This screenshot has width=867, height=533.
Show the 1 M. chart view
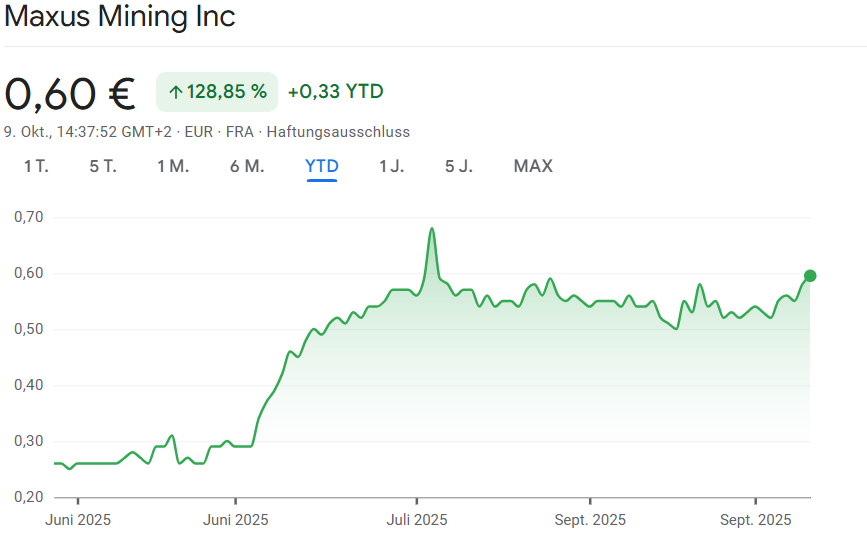tap(173, 166)
